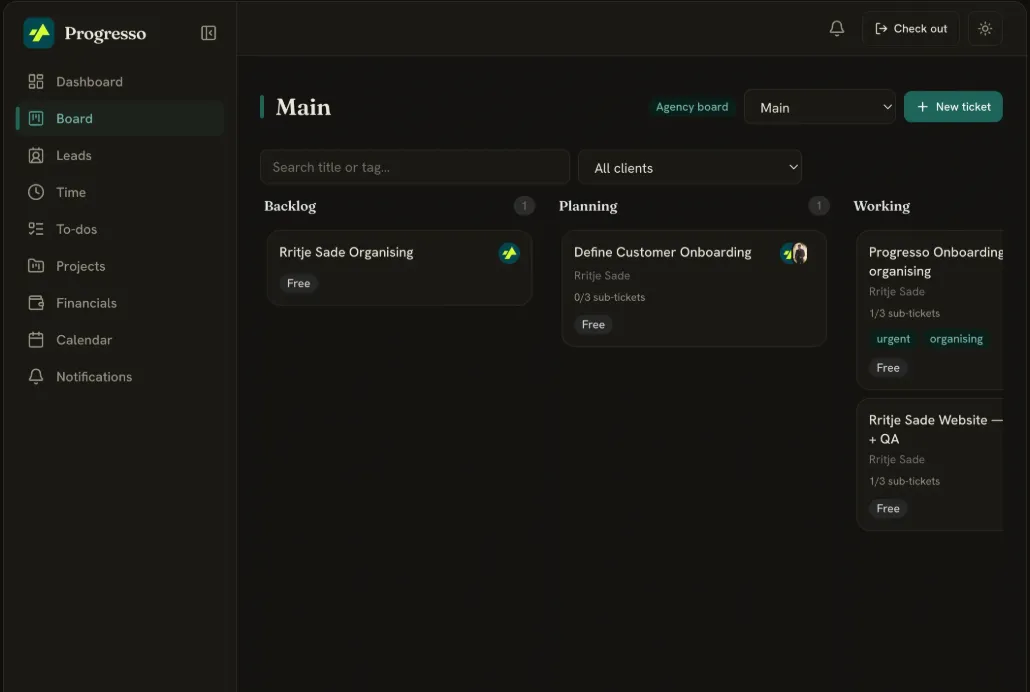Collapse the sidebar panel
Viewport: 1030px width, 692px height.
[x=208, y=33]
